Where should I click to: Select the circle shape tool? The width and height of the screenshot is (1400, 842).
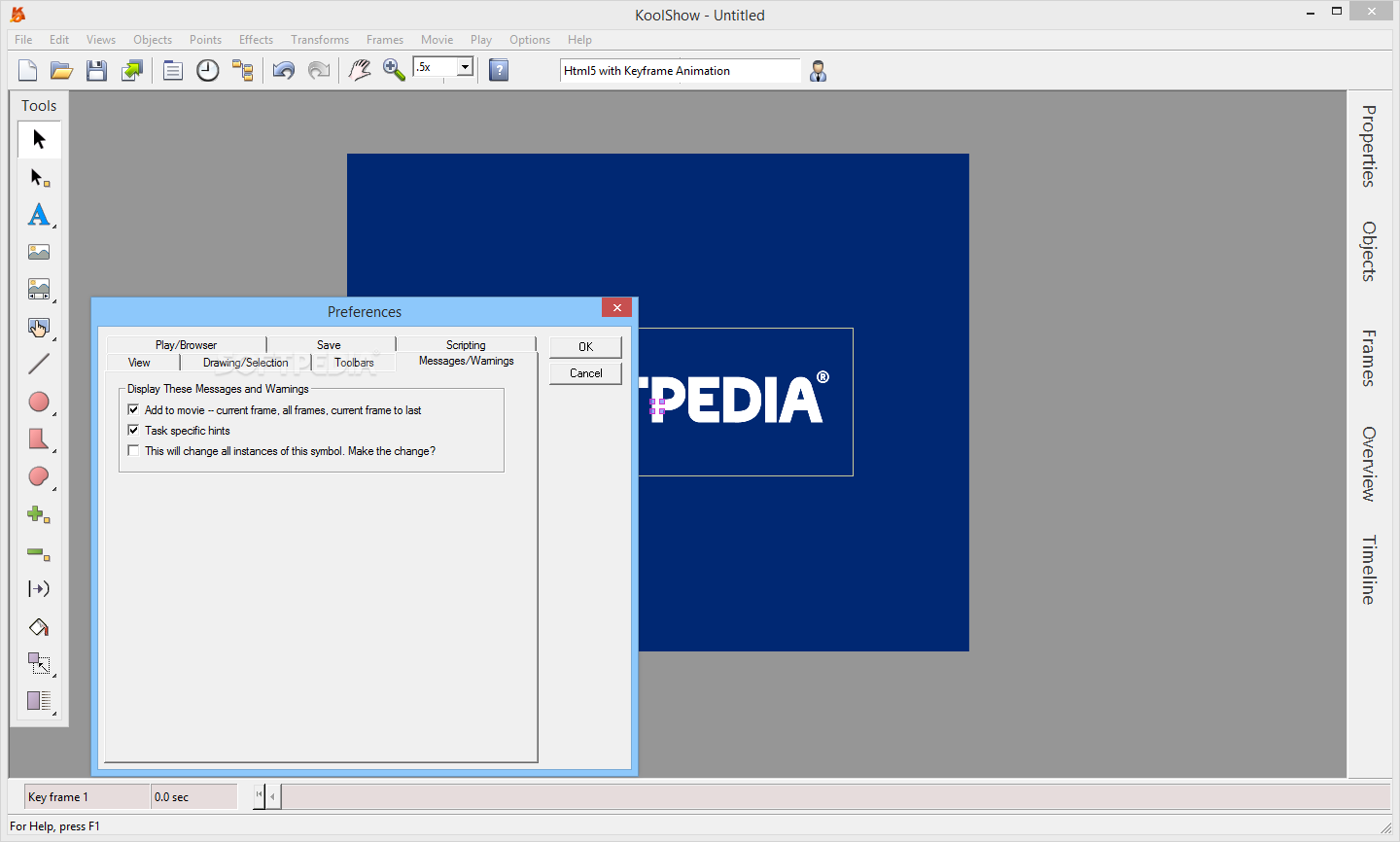pos(39,402)
